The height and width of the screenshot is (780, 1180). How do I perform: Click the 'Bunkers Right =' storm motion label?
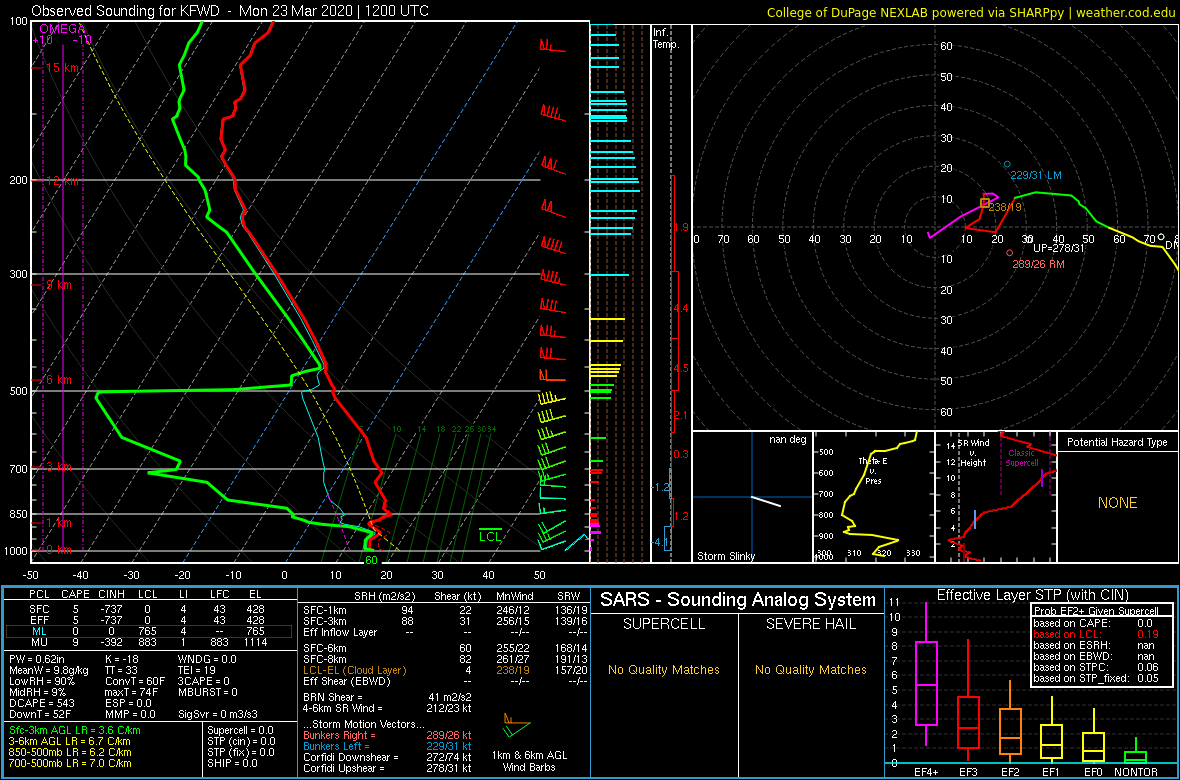pos(339,734)
